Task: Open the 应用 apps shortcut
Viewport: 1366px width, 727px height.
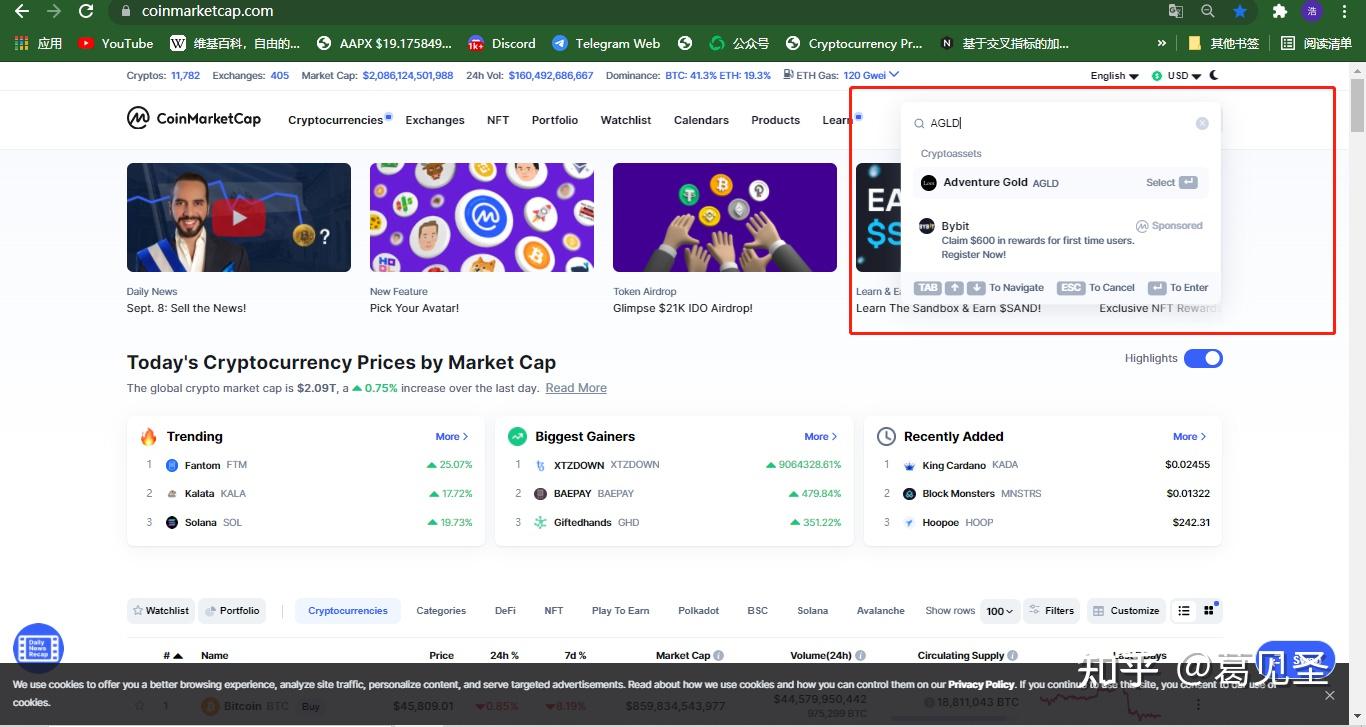Action: [37, 43]
